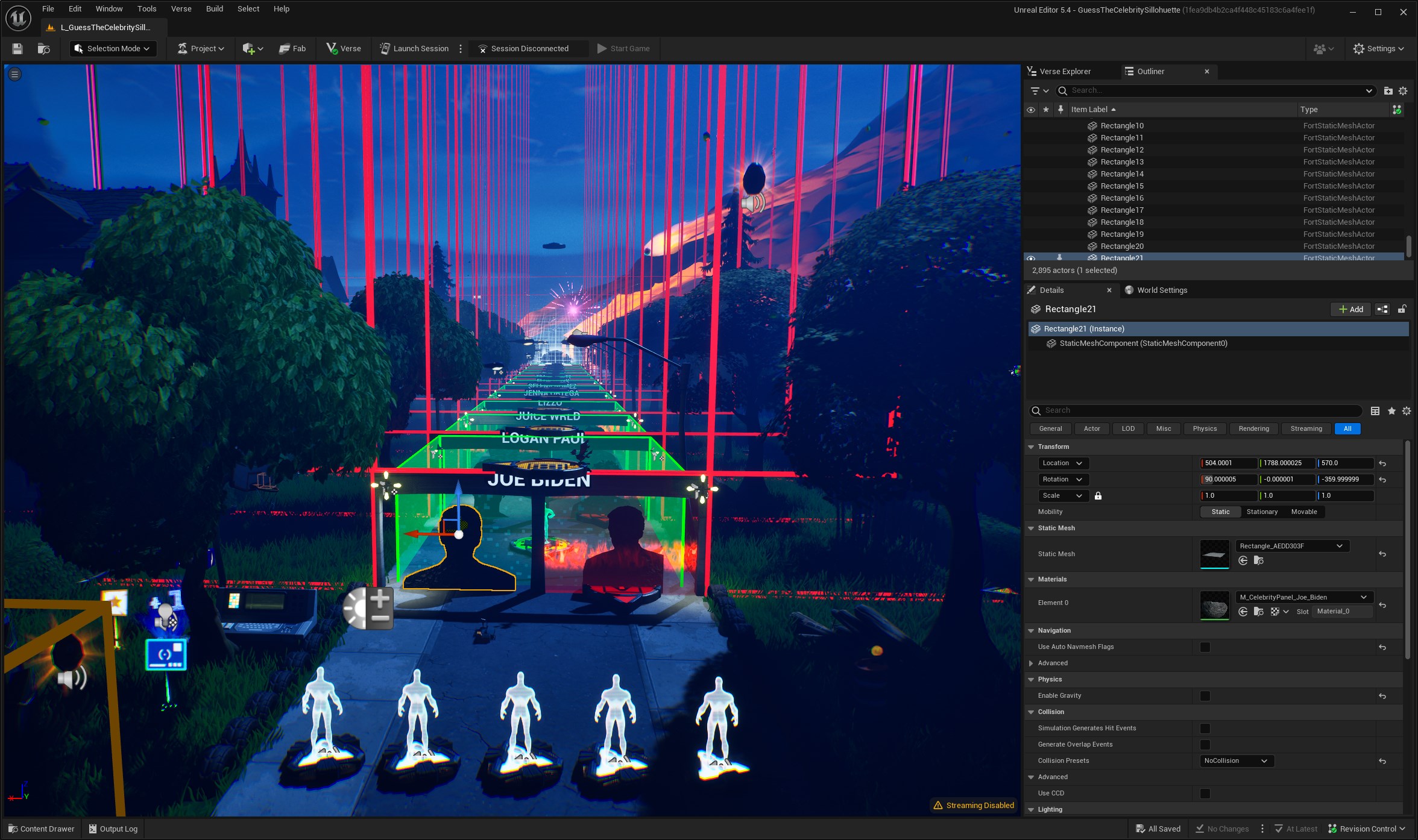Click the Outliner pin column header
Screen dimensions: 1418x840
point(1060,110)
